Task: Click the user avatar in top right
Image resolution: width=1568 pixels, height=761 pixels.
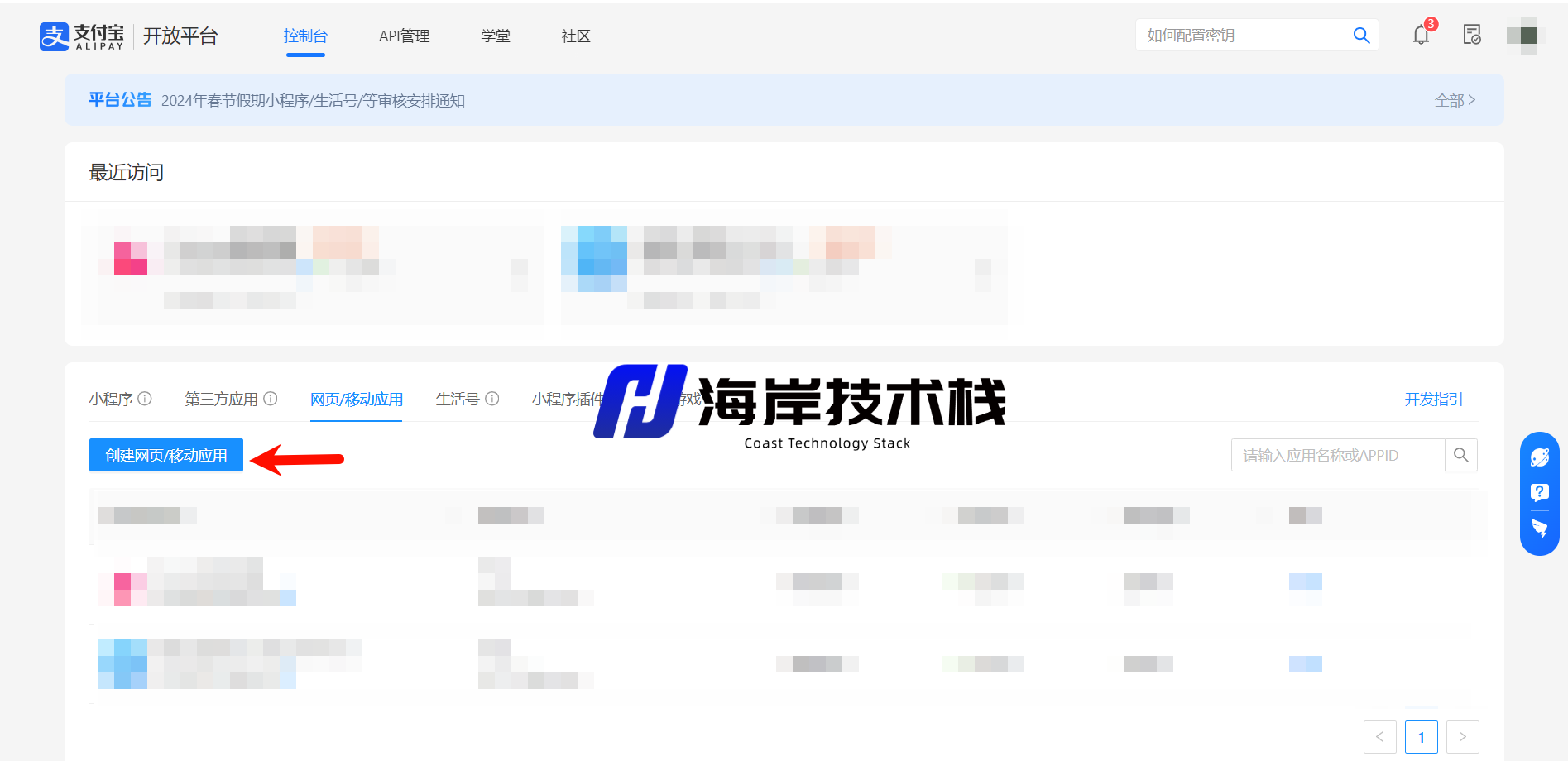Action: (1522, 36)
